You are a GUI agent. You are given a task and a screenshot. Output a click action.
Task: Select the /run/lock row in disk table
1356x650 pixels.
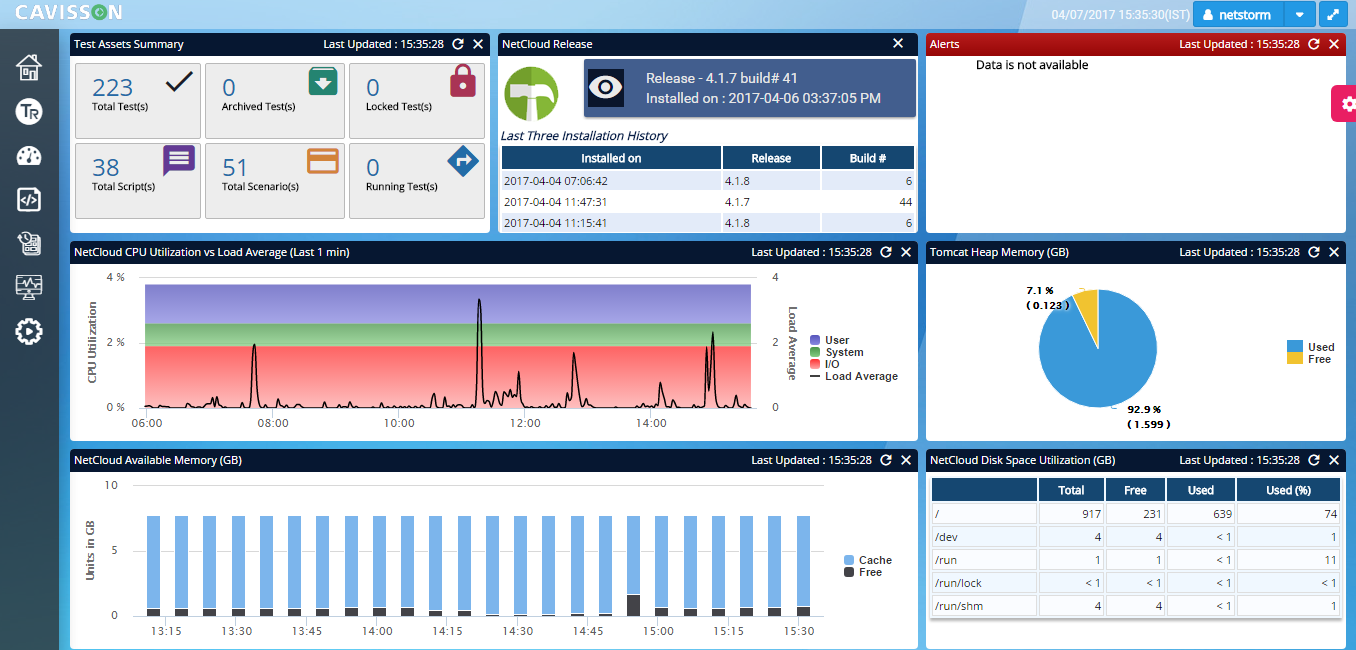[1136, 583]
